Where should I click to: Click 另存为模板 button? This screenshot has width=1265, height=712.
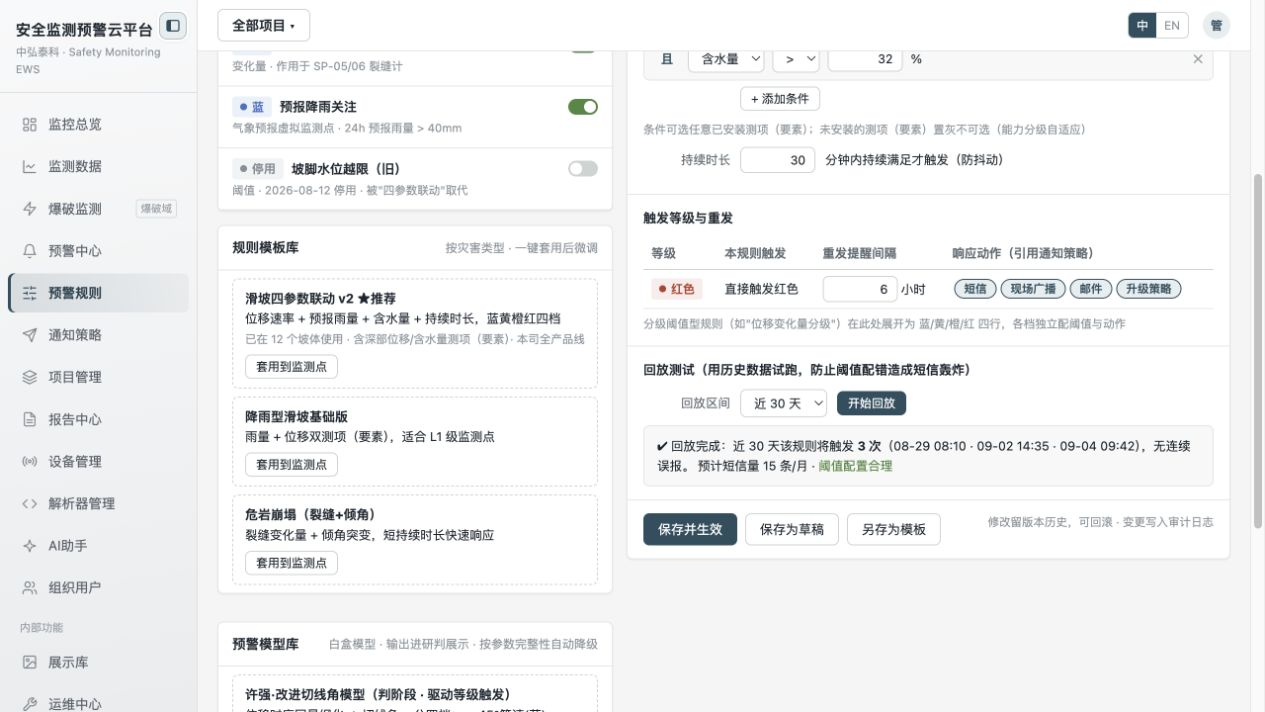coord(894,529)
